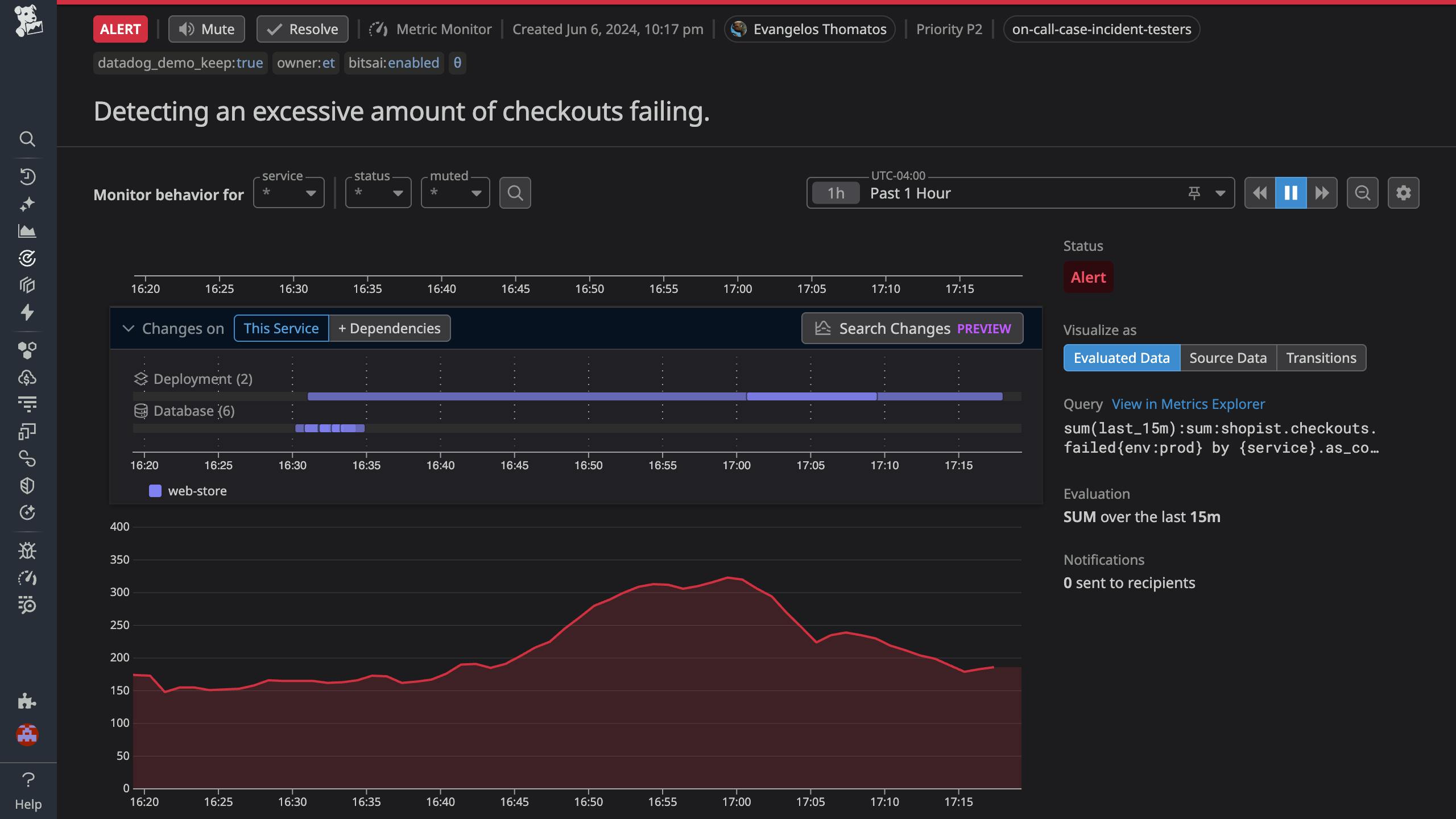Switch visualization to Source Data
Image resolution: width=1456 pixels, height=819 pixels.
pos(1228,357)
